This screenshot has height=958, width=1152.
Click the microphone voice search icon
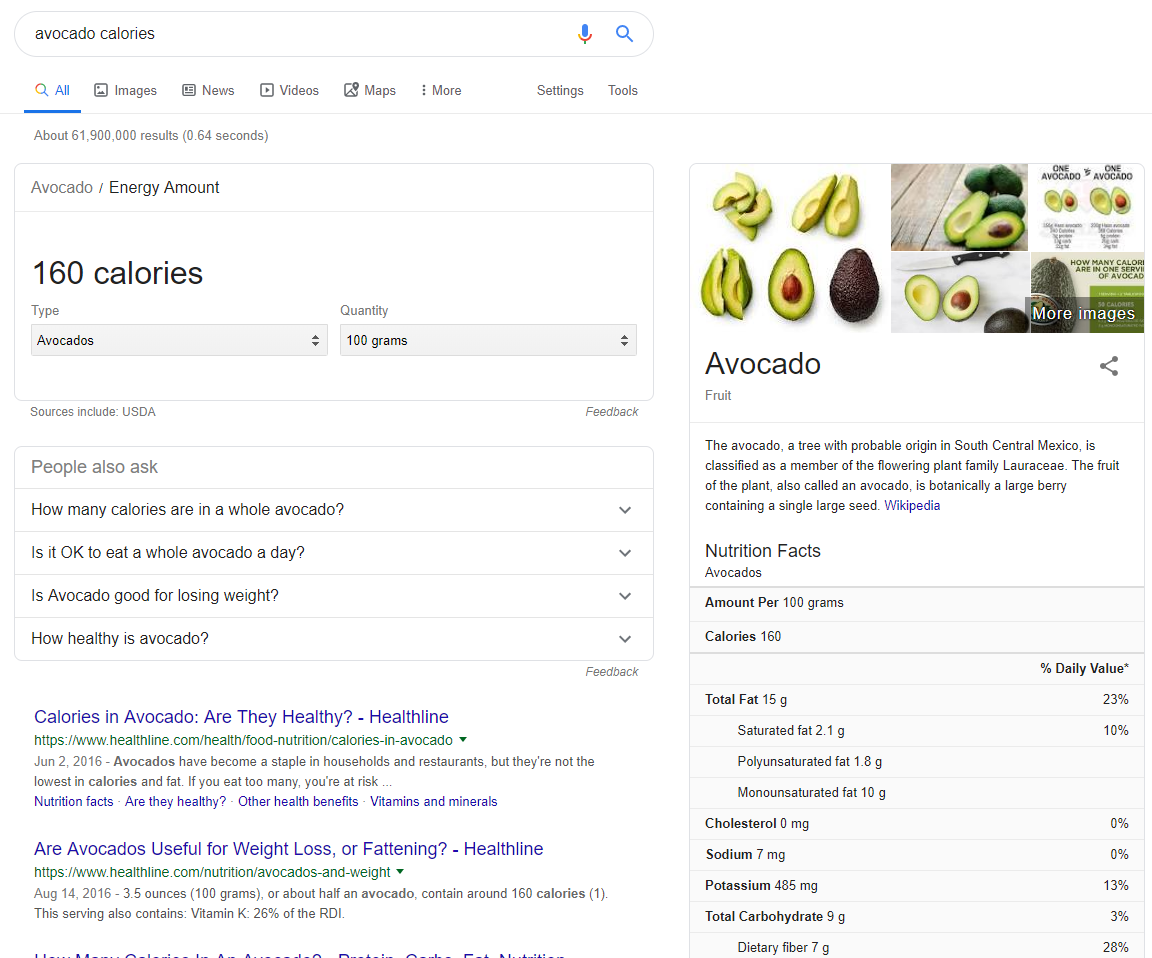pyautogui.click(x=585, y=34)
